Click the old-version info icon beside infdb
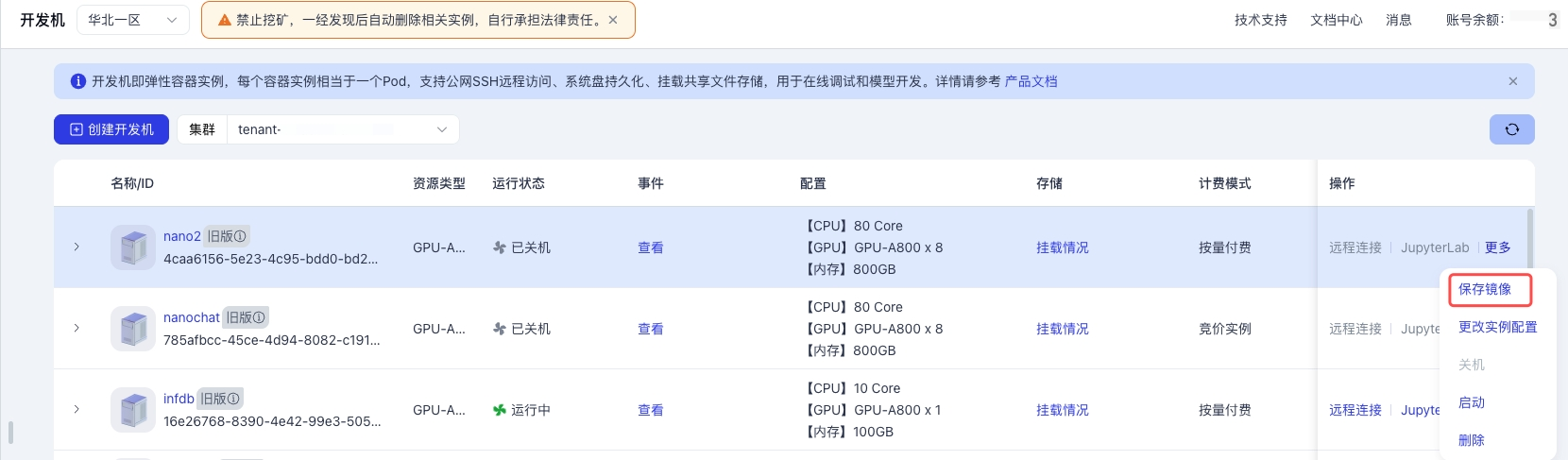This screenshot has width=1568, height=460. (233, 399)
